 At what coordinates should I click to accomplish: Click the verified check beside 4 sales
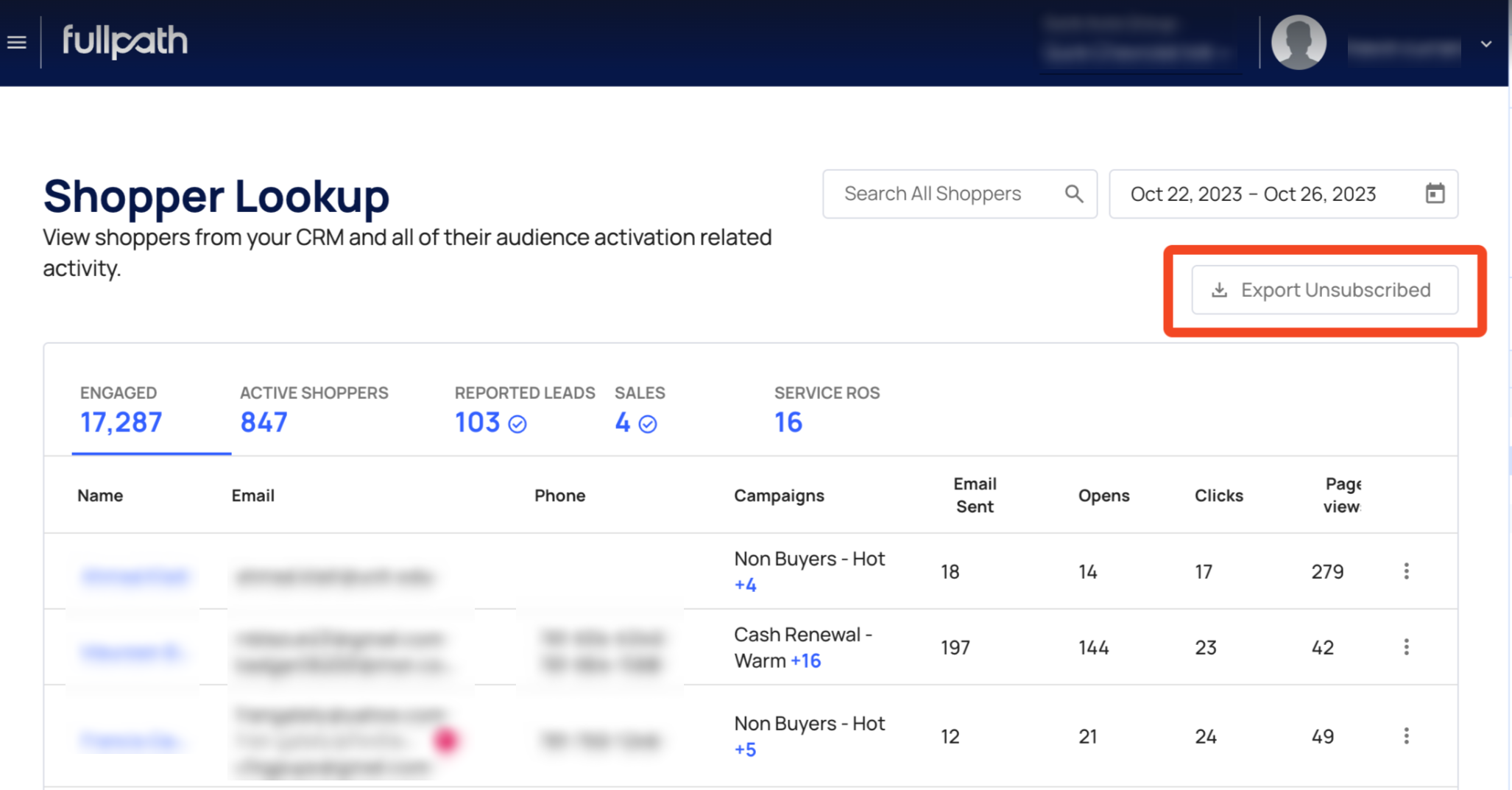[x=647, y=424]
